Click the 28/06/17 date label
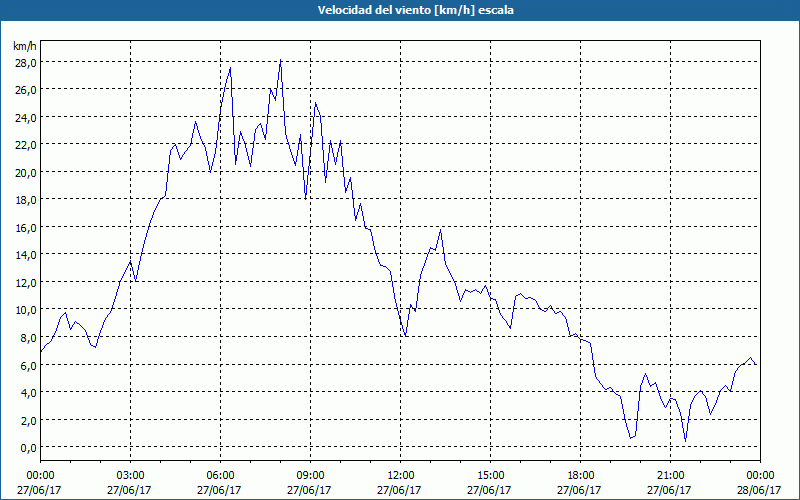The image size is (800, 500). (x=759, y=490)
